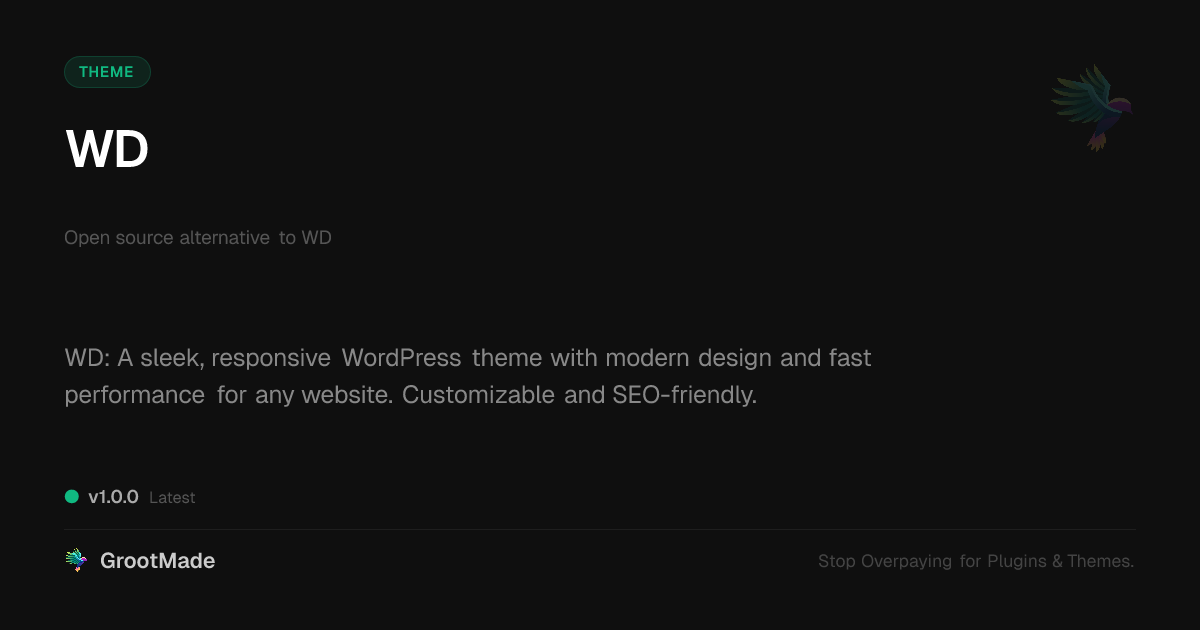1200x630 pixels.
Task: Select the green THEME badge
Action: tap(107, 72)
